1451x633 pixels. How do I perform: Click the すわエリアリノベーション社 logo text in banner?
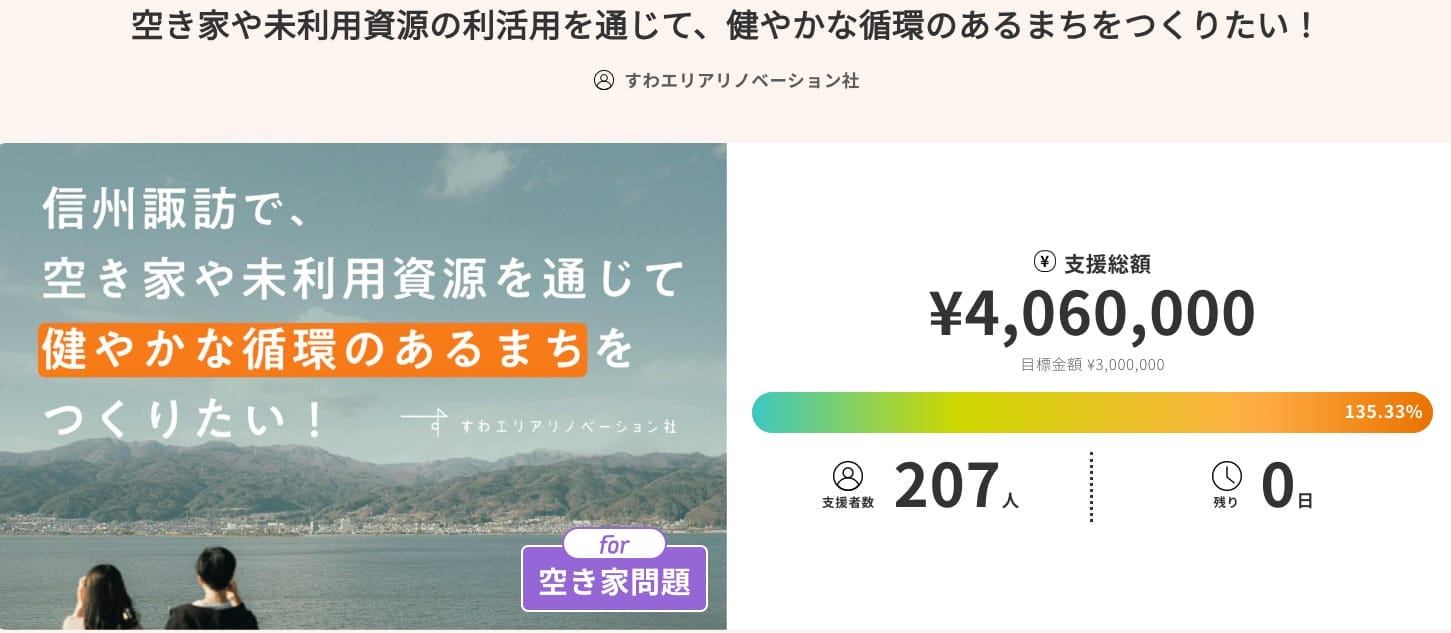[568, 426]
